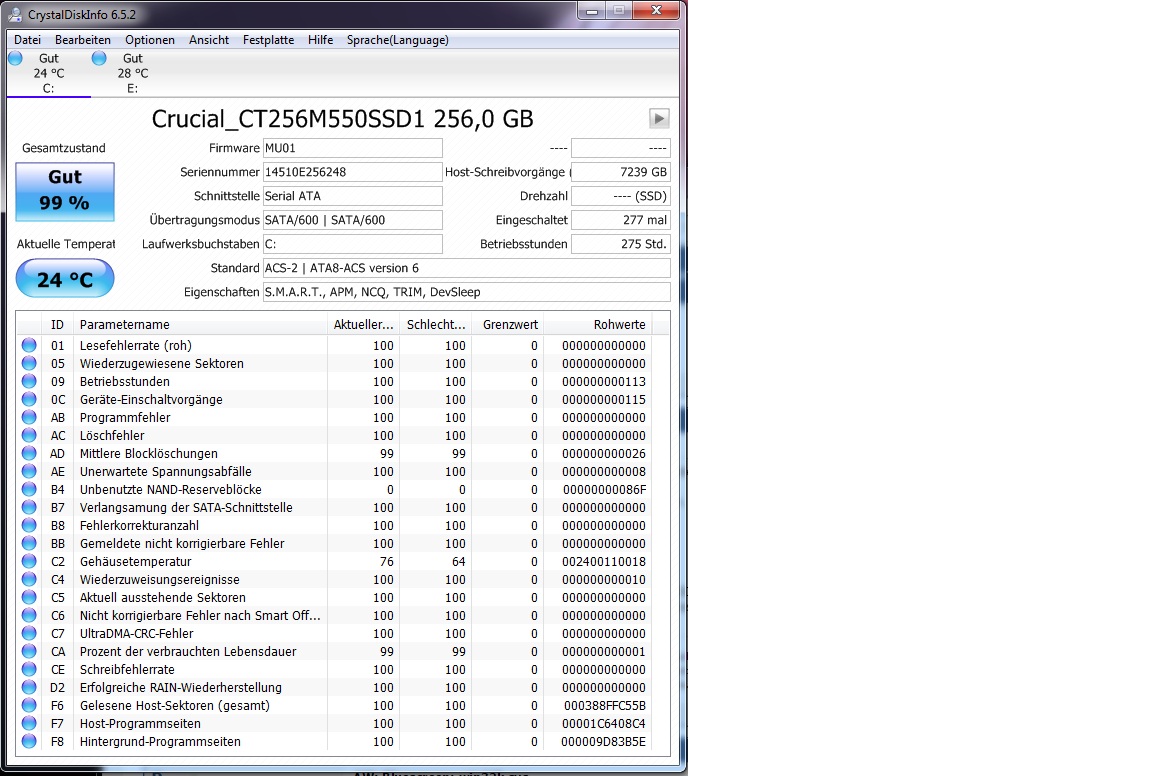Image resolution: width=1152 pixels, height=776 pixels.
Task: Click status icon for Unerwartete Spannungsabfälle
Action: pyautogui.click(x=29, y=471)
